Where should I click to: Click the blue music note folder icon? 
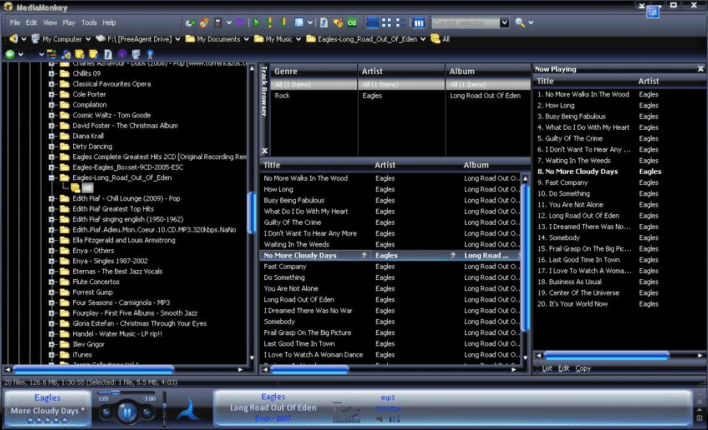coord(66,54)
